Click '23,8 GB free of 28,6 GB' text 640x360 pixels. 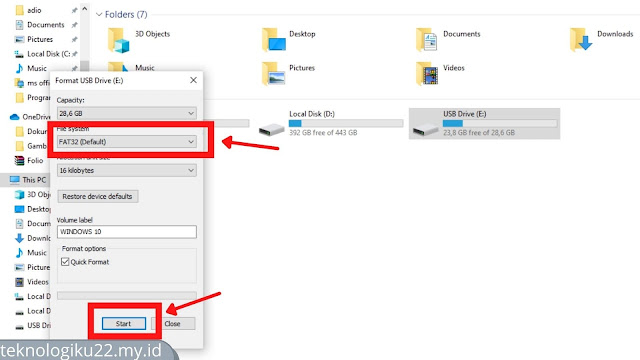click(479, 133)
